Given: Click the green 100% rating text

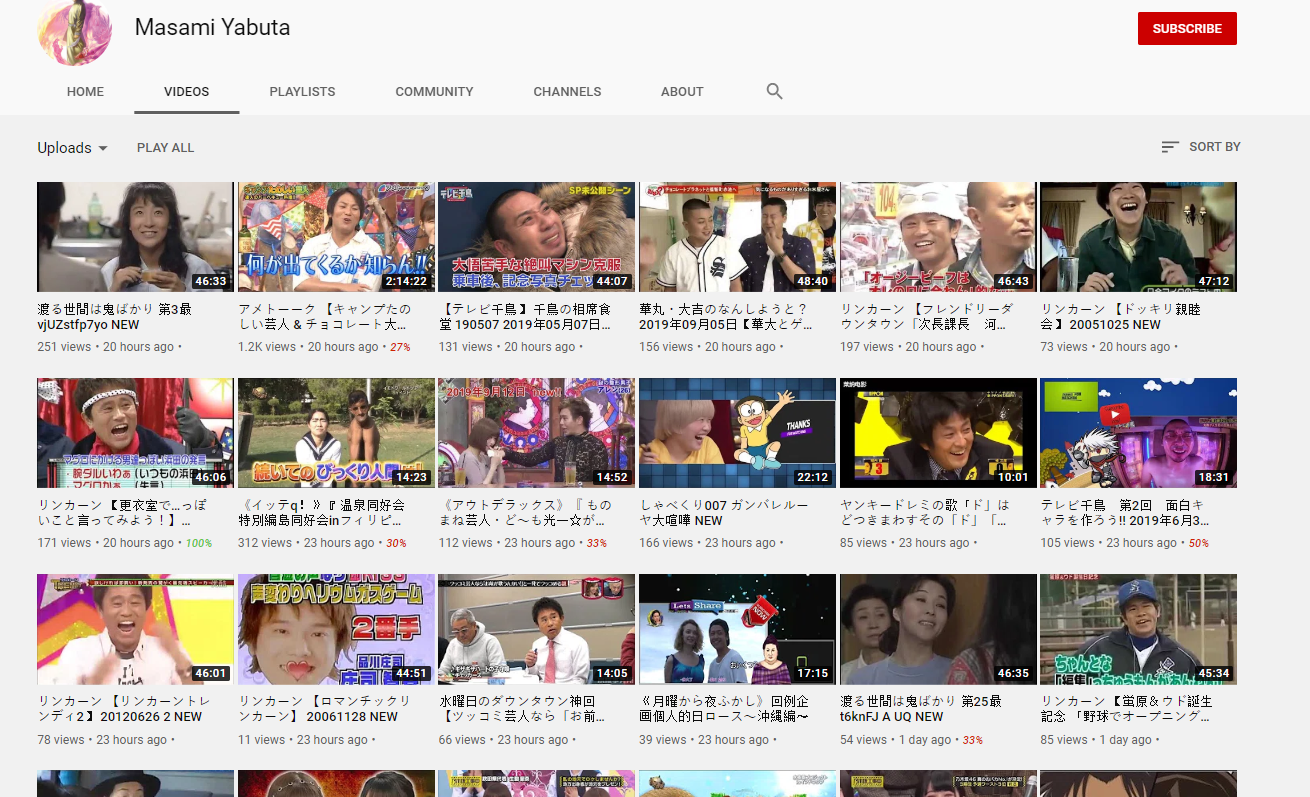Looking at the screenshot, I should click(199, 543).
